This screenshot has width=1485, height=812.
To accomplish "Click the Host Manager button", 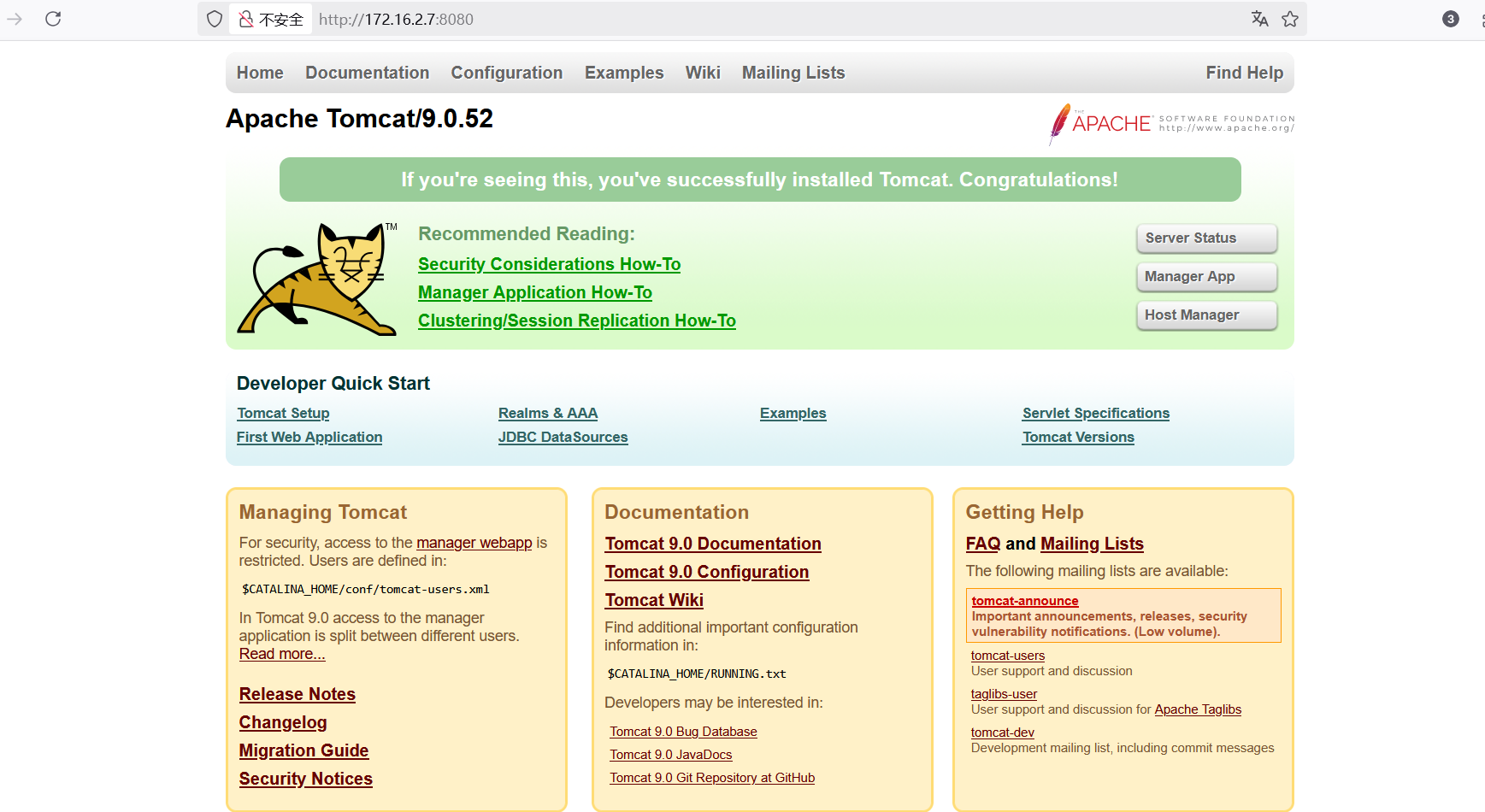I will 1206,315.
